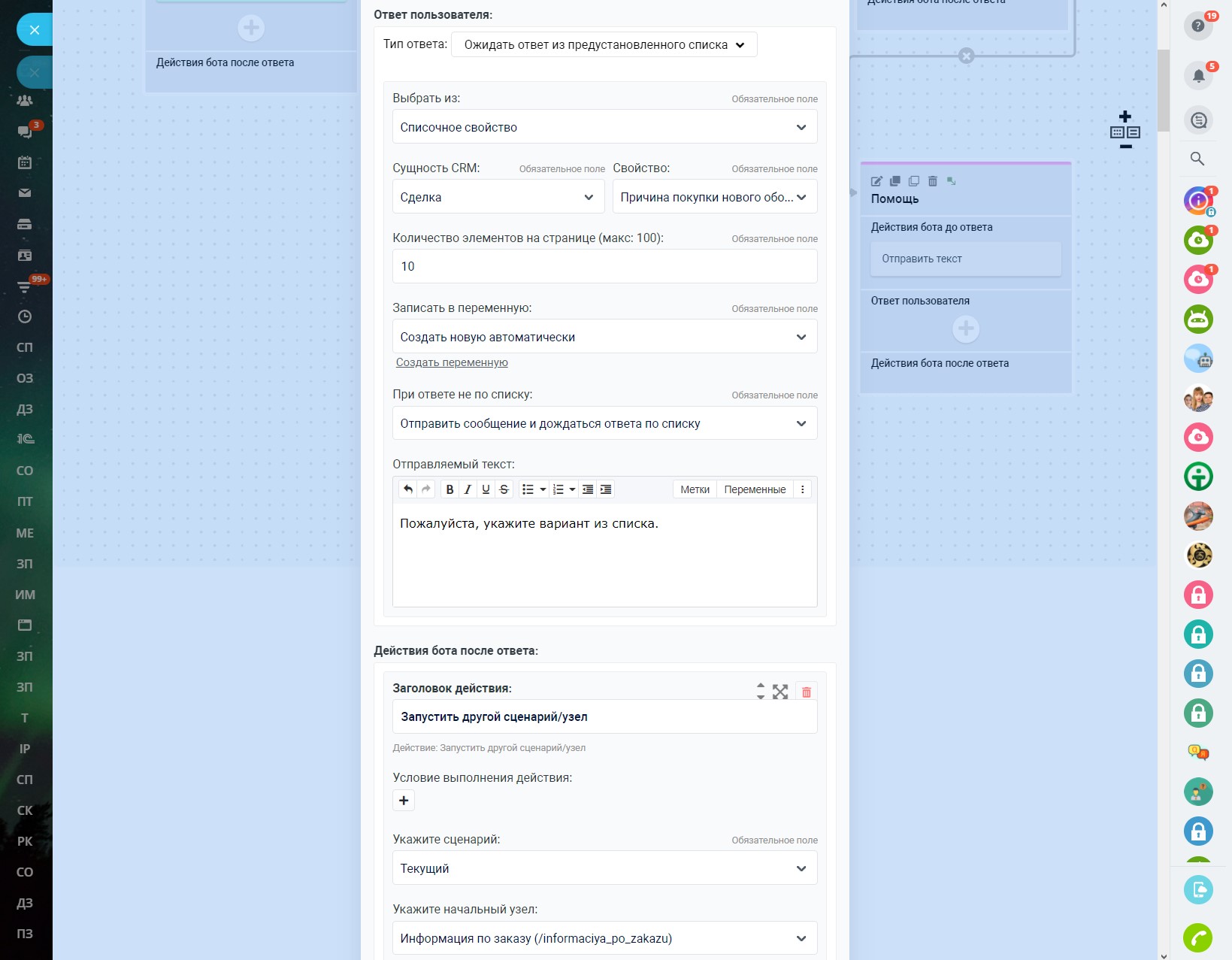The width and height of the screenshot is (1232, 960).
Task: Add user response in Помощь node
Action: coord(966,329)
